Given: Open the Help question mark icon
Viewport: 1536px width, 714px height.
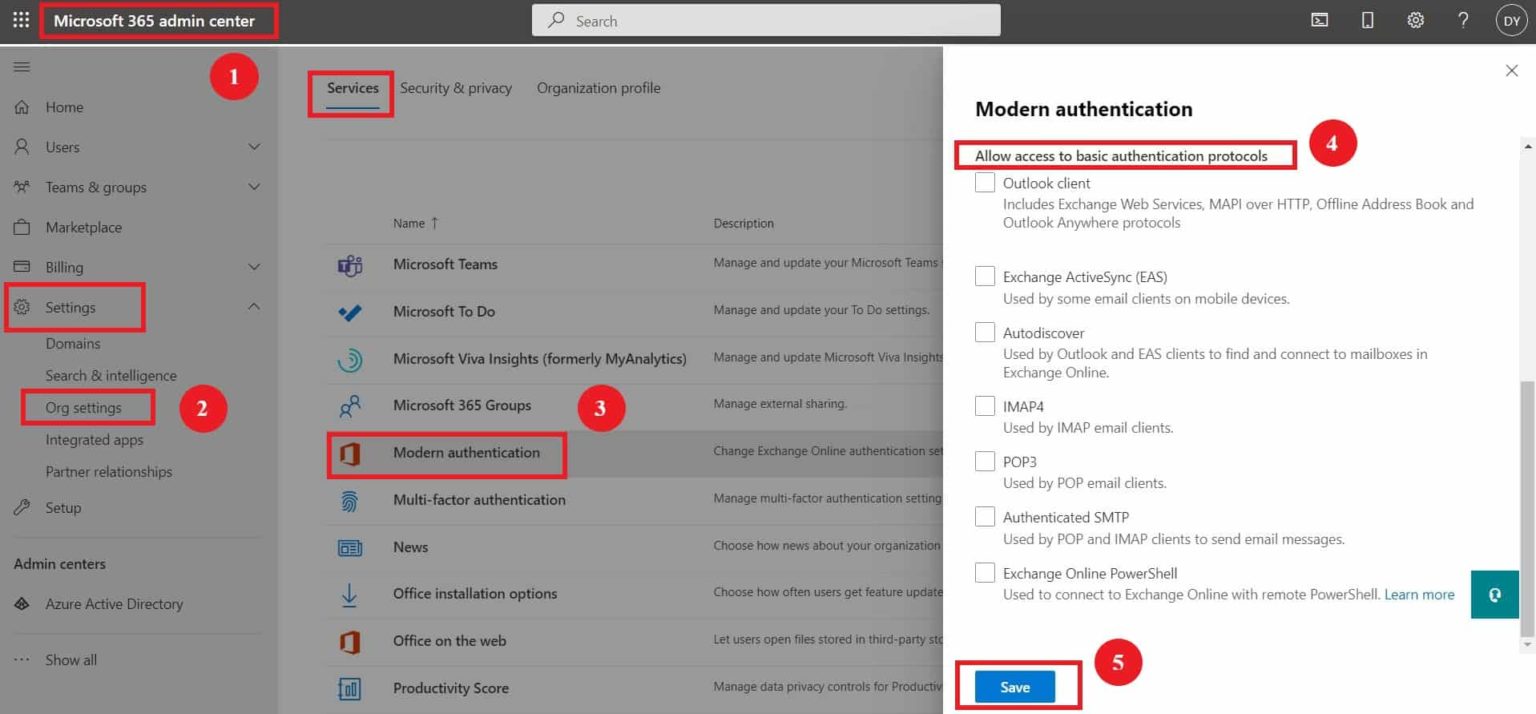Looking at the screenshot, I should coord(1463,19).
